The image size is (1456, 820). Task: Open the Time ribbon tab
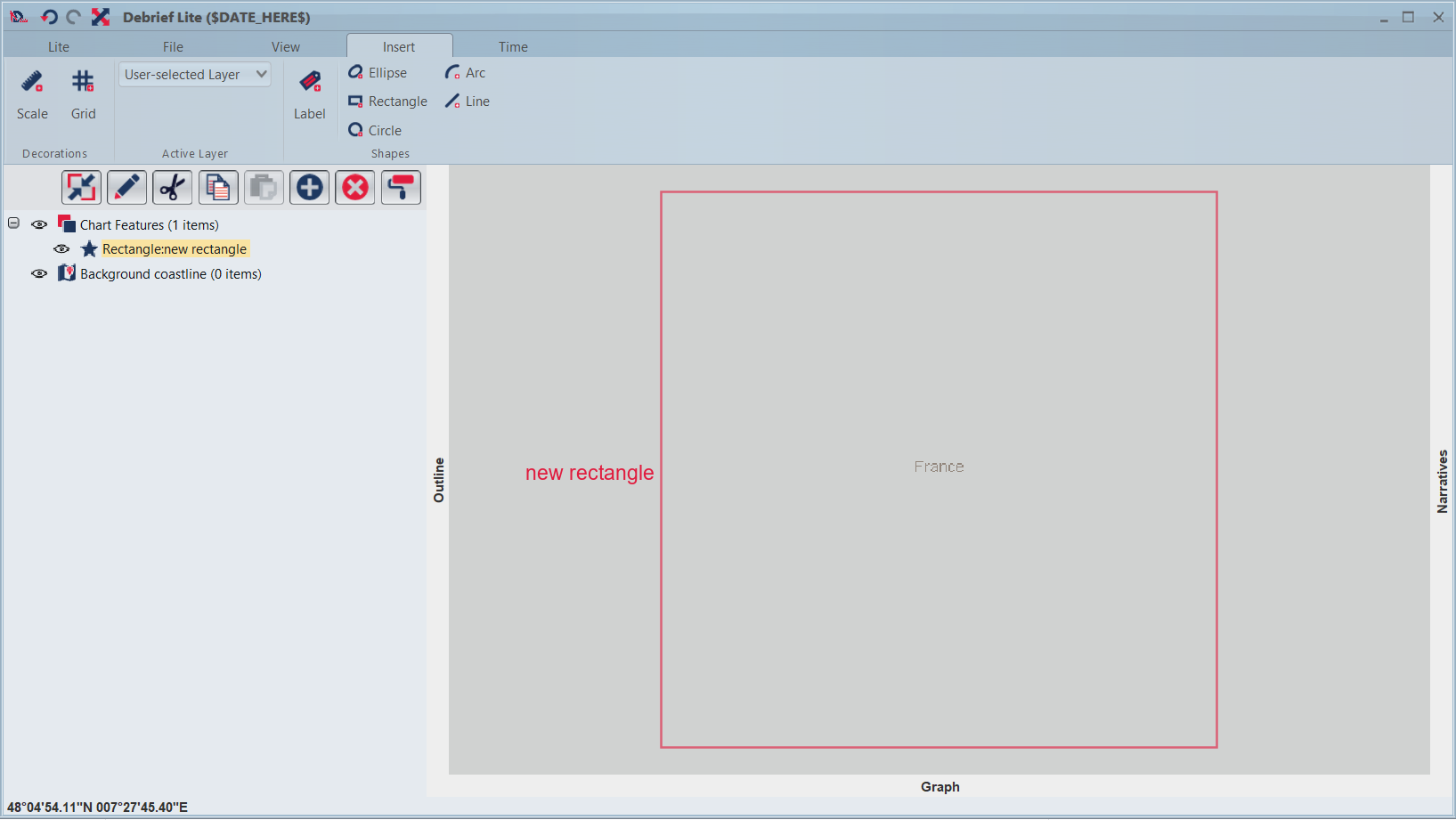[513, 47]
